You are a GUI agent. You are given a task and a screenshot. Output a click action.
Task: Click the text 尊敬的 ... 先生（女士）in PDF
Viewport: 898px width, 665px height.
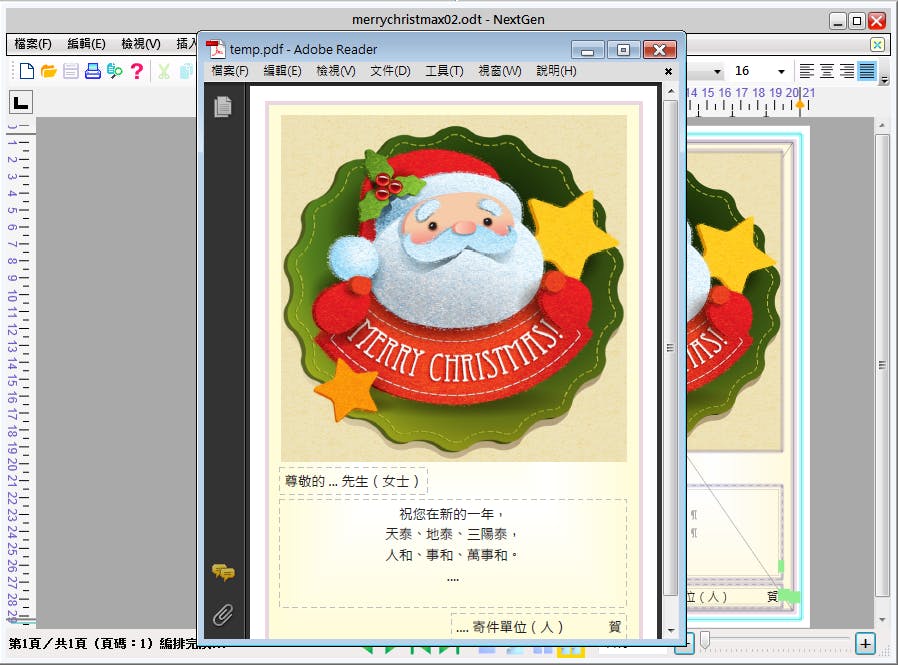tap(352, 481)
